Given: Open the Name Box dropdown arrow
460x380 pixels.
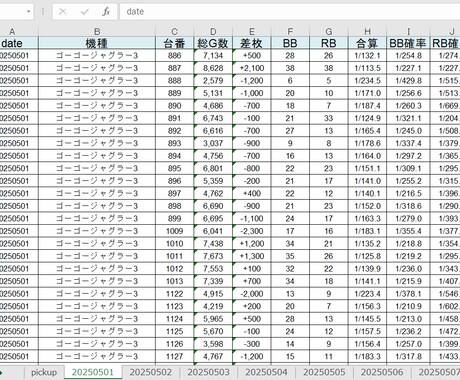Looking at the screenshot, I should click(29, 12).
